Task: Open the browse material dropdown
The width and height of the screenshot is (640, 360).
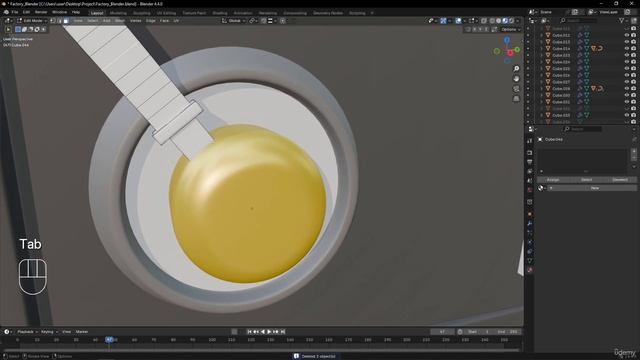Action: [x=541, y=188]
